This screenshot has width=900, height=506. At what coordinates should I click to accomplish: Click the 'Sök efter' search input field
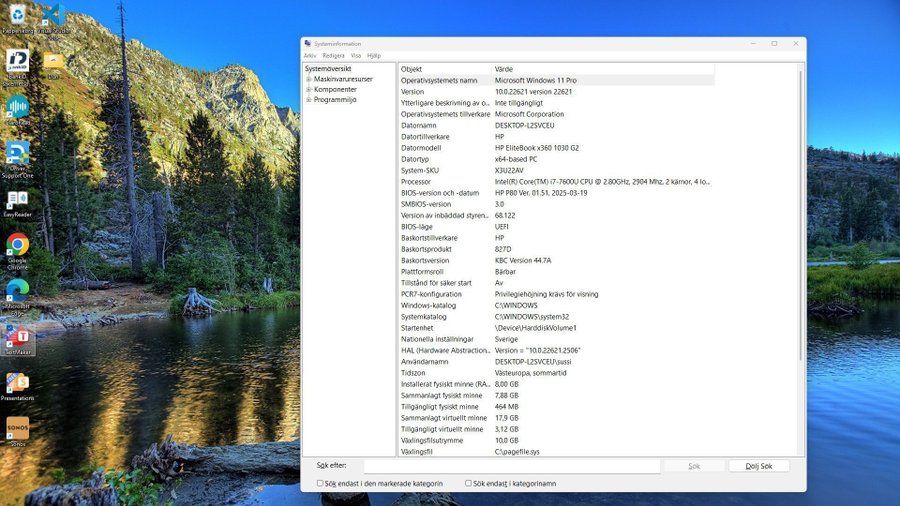512,466
